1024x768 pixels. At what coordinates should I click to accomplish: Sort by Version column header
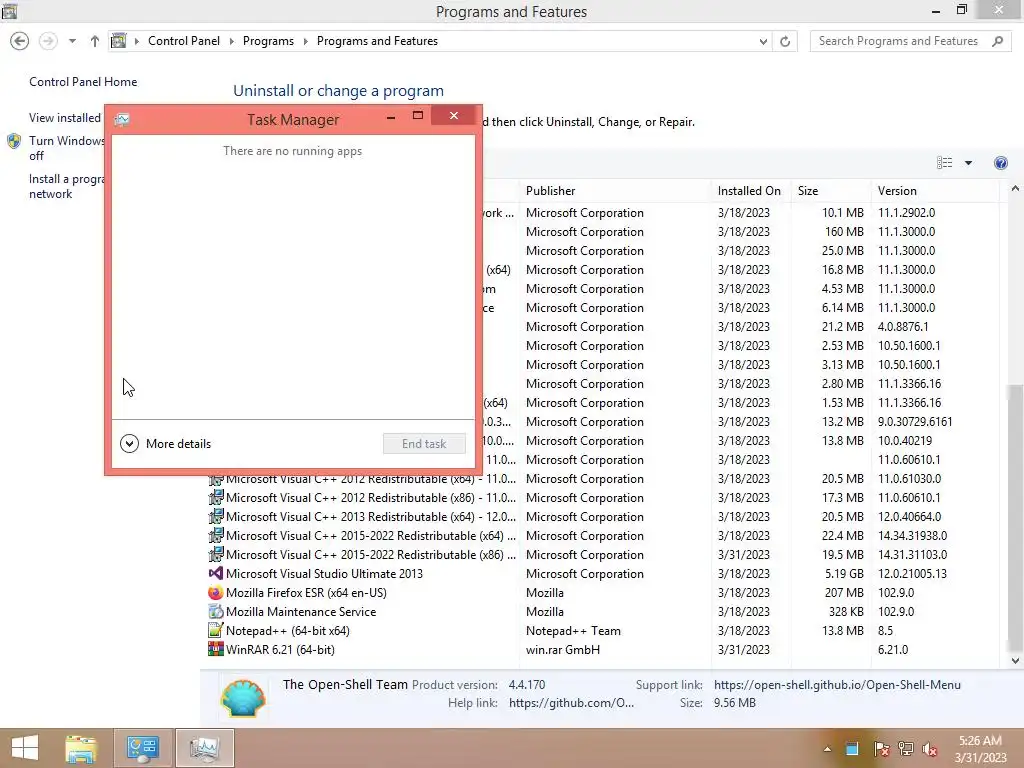tap(897, 191)
